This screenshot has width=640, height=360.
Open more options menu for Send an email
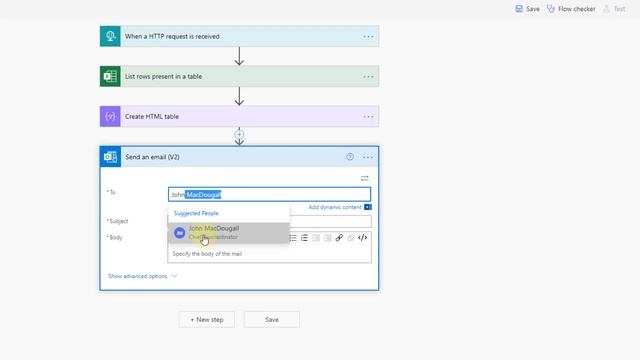[368, 157]
